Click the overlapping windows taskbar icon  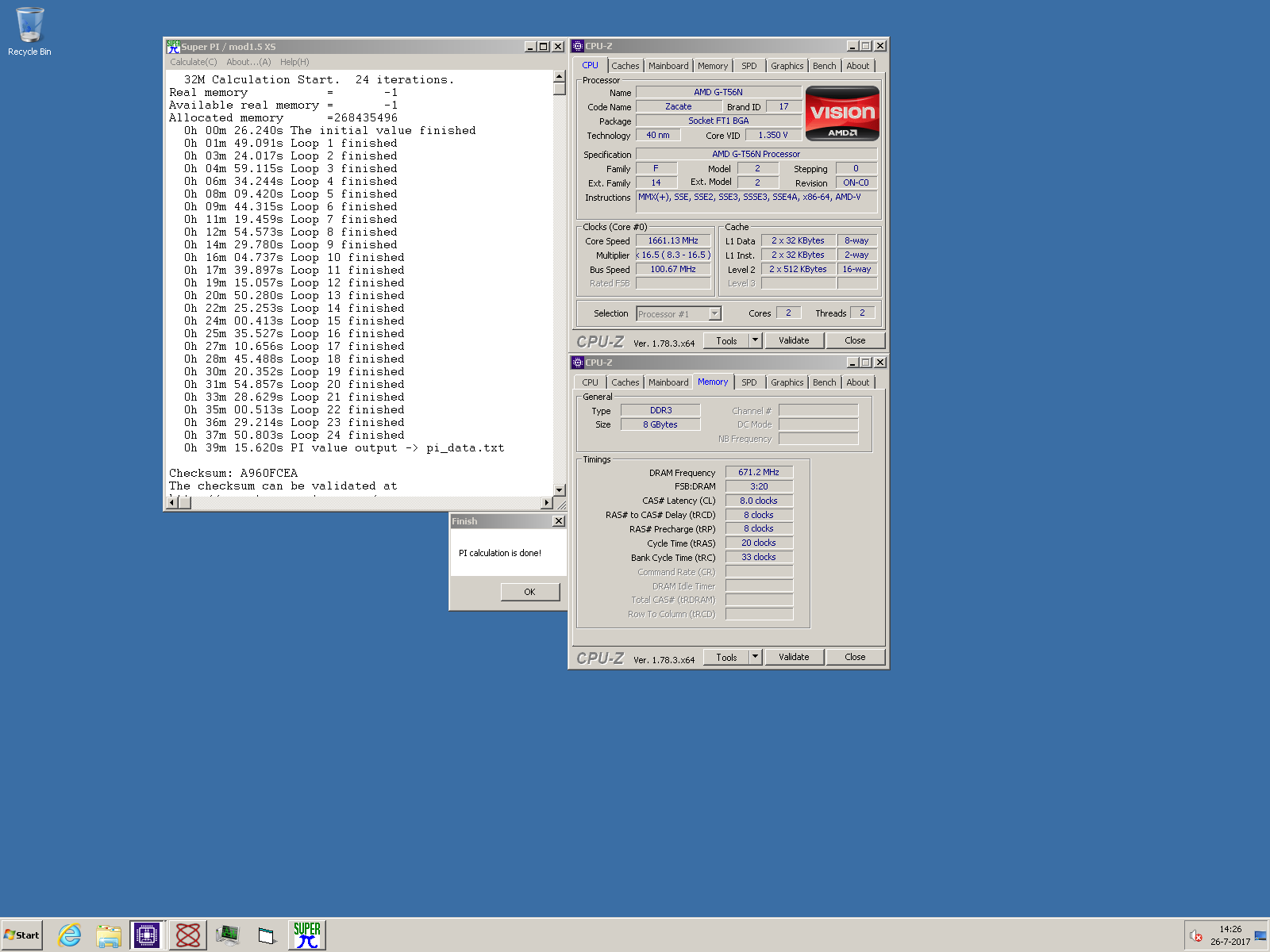[x=267, y=935]
